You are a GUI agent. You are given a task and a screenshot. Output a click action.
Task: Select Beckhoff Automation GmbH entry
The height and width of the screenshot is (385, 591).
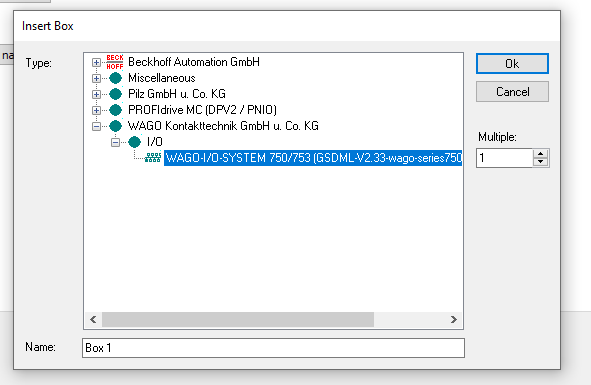click(x=194, y=62)
